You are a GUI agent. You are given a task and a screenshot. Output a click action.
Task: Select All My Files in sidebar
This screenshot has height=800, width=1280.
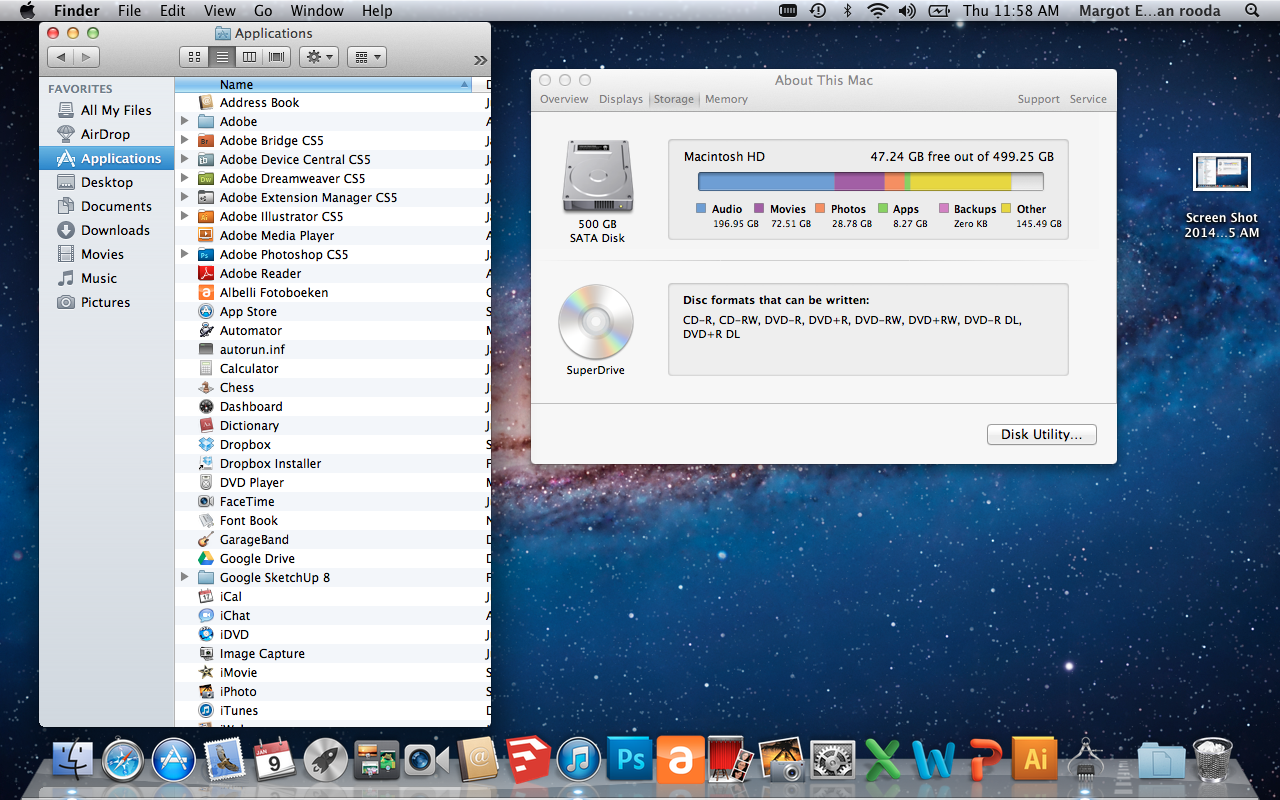[x=107, y=110]
